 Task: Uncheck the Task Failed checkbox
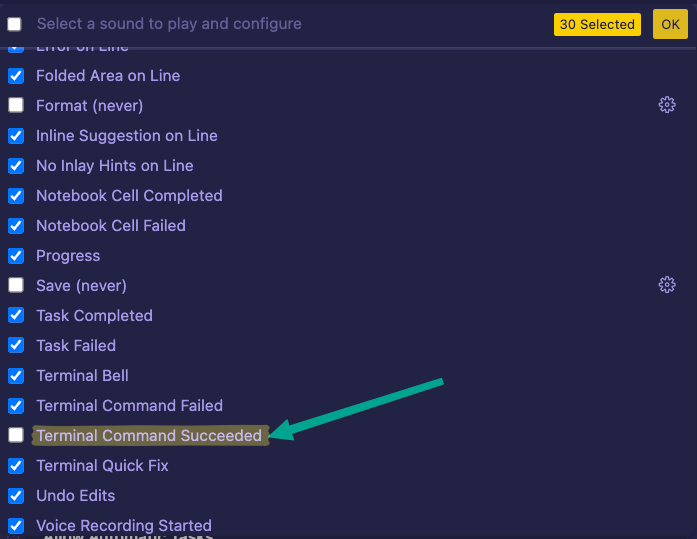16,346
